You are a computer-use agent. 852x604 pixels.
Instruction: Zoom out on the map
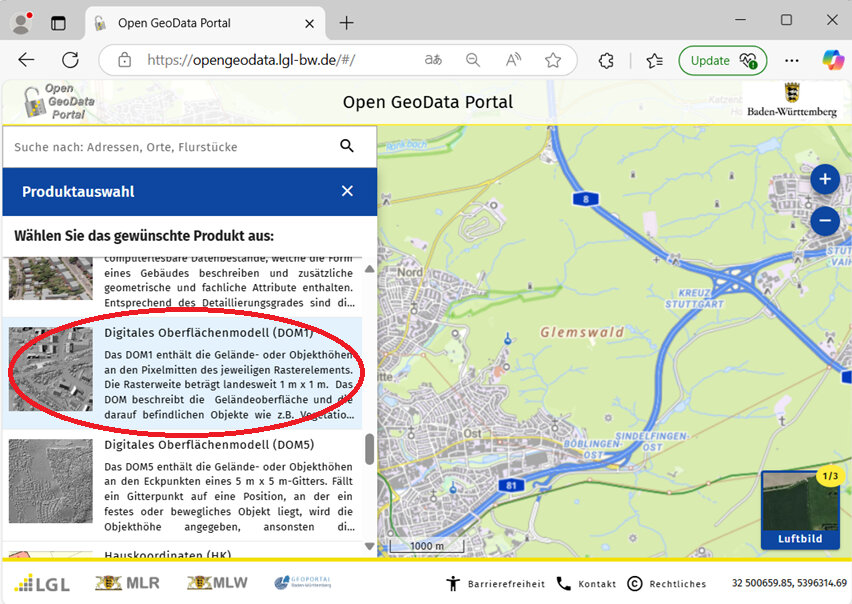pyautogui.click(x=824, y=220)
